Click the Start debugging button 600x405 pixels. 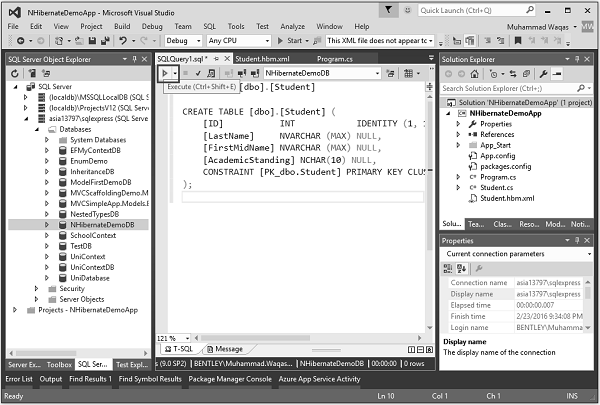pyautogui.click(x=294, y=41)
